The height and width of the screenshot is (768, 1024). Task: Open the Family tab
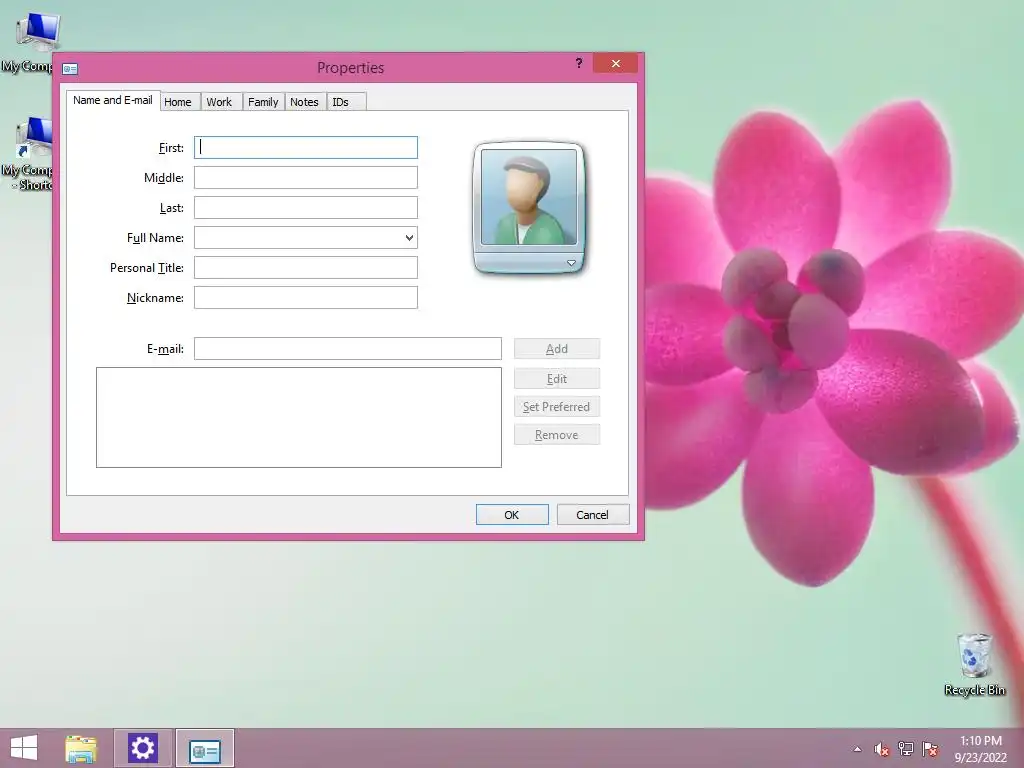click(263, 102)
